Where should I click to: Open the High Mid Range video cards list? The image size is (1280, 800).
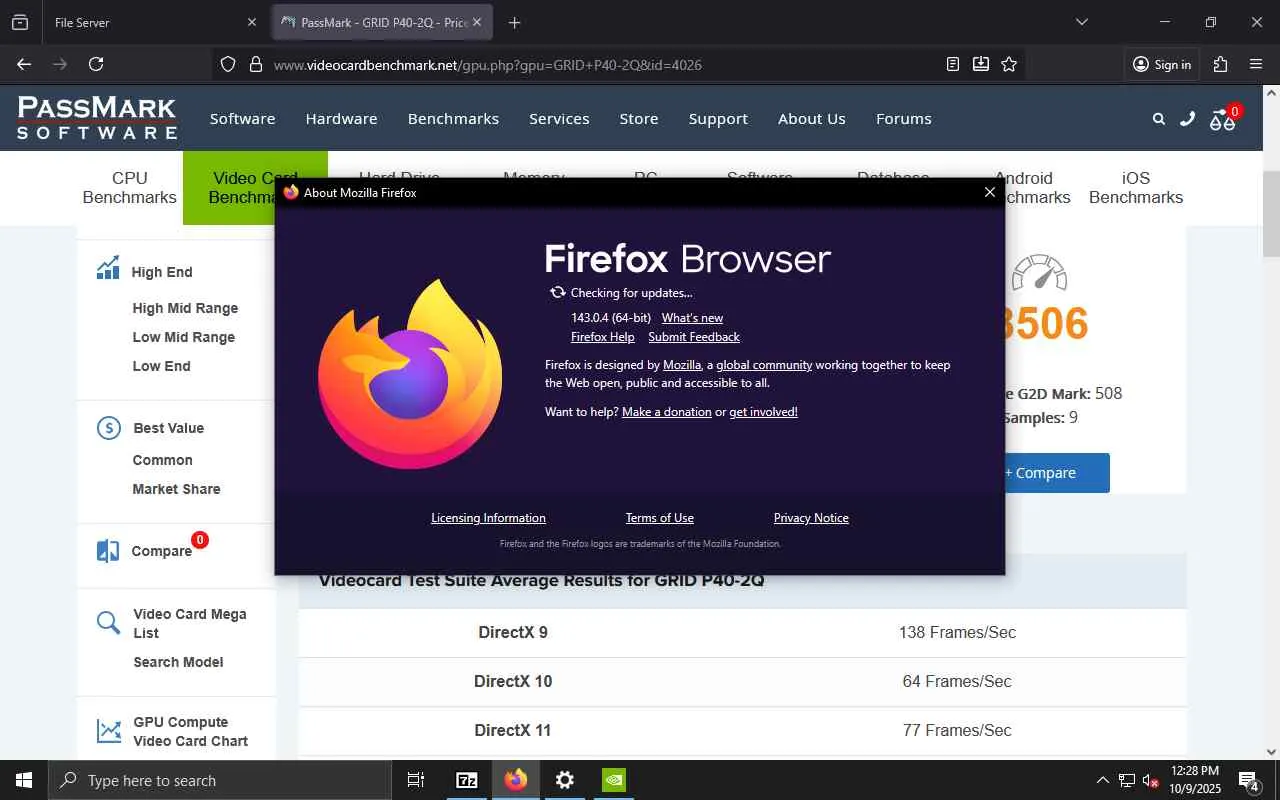tap(185, 308)
